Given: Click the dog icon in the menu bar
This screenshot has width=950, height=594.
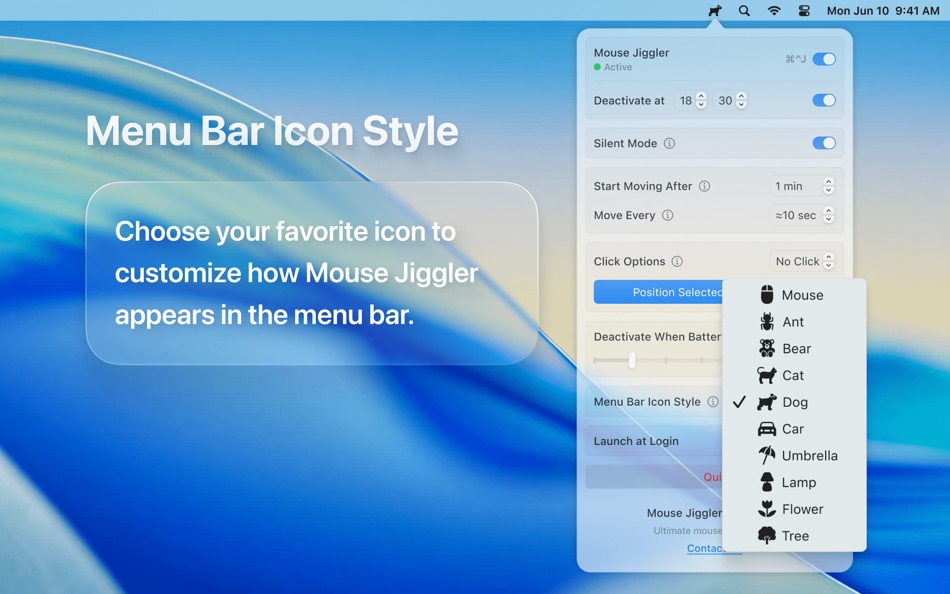Looking at the screenshot, I should tap(715, 11).
